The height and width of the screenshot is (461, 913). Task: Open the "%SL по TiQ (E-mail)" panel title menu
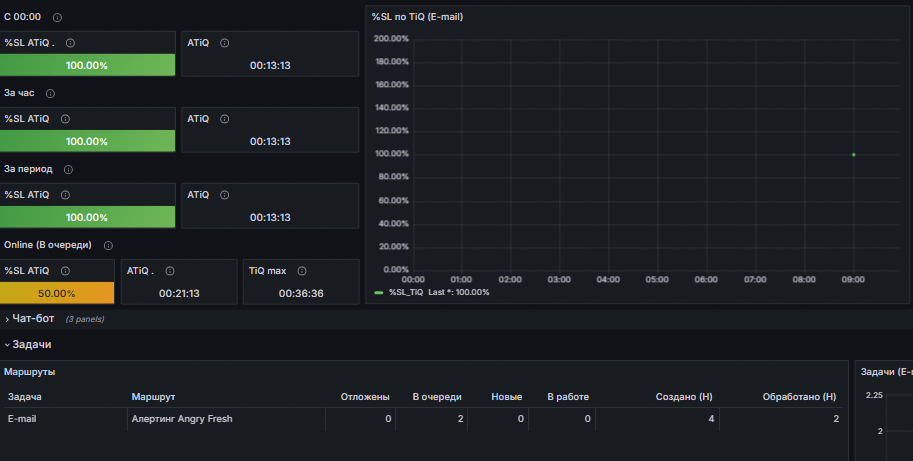pyautogui.click(x=417, y=17)
